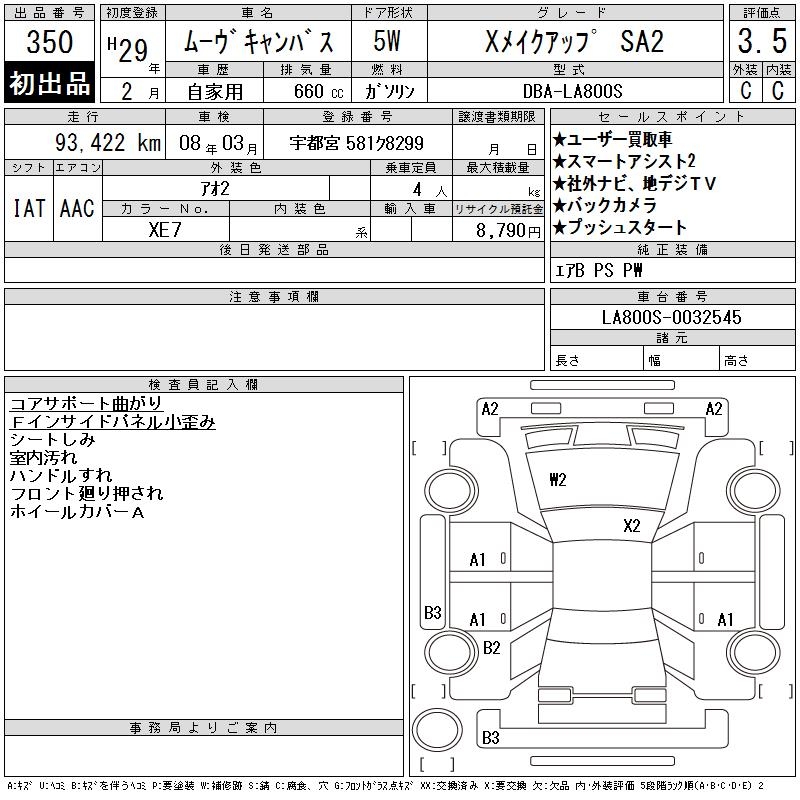
Task: Click the evaluation score 3.5
Action: point(762,41)
